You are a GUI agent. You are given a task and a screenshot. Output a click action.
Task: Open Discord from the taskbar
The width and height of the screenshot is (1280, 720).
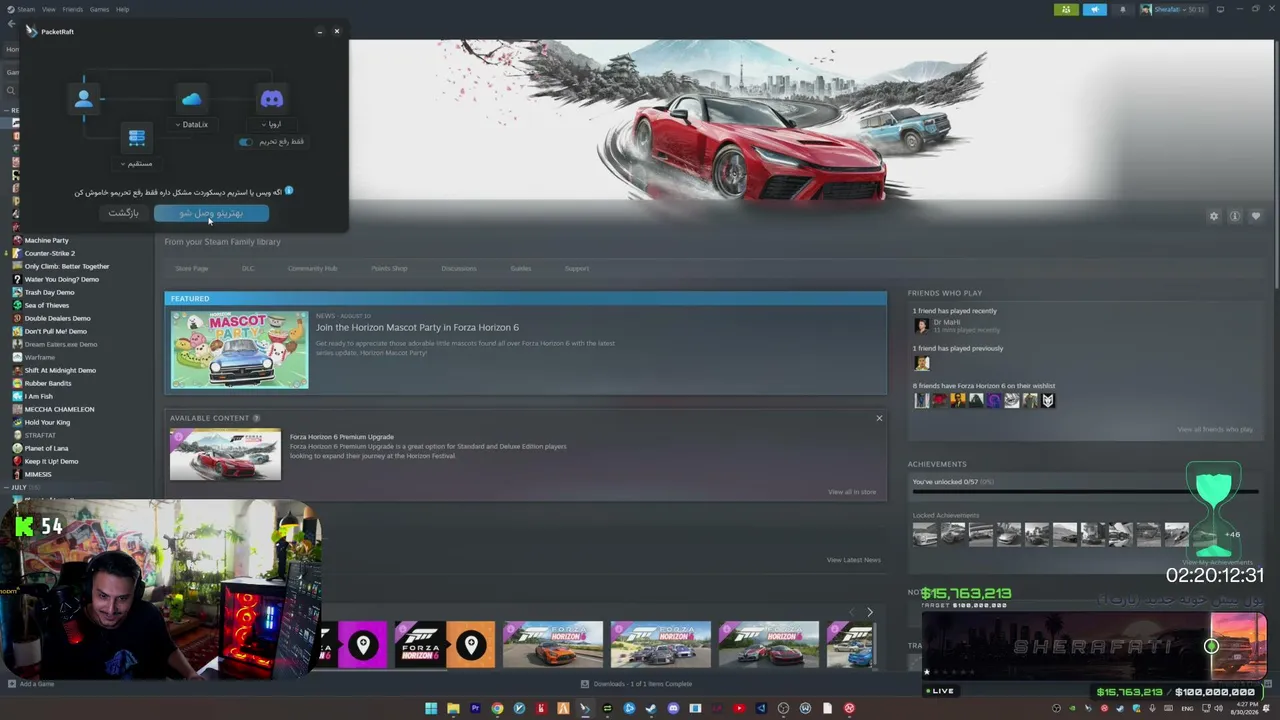click(673, 708)
